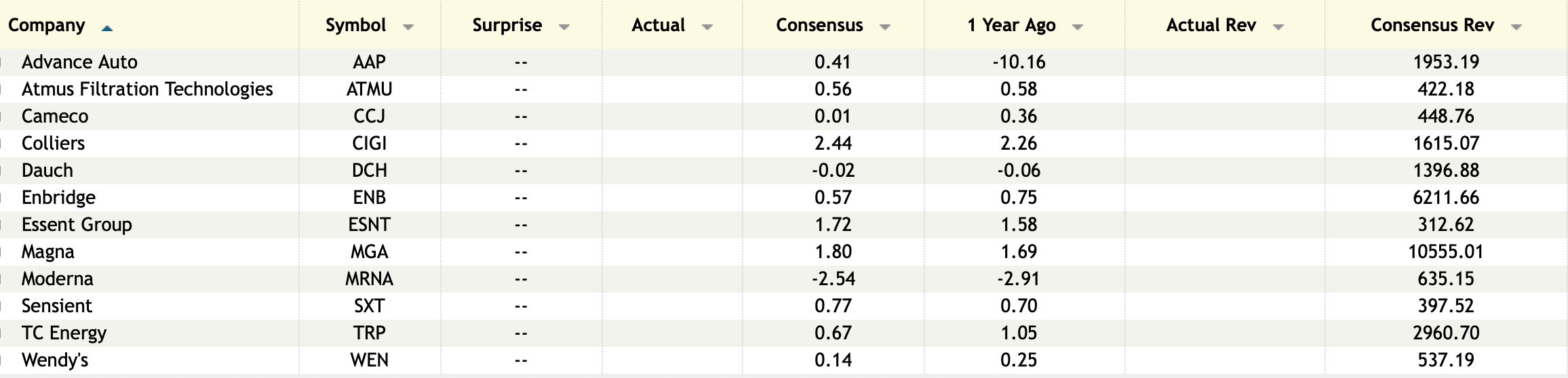Viewport: 1568px width, 378px height.
Task: Select Sensient's consensus revenue cell 397.52
Action: point(1446,306)
